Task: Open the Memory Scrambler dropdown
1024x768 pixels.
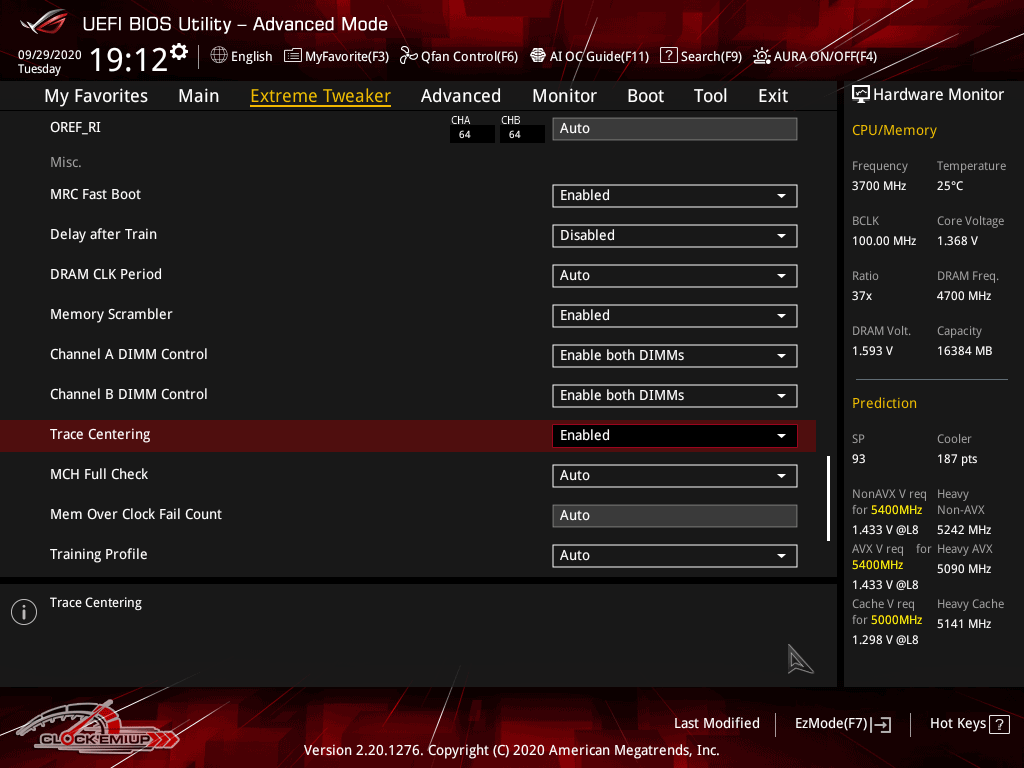Action: point(674,316)
